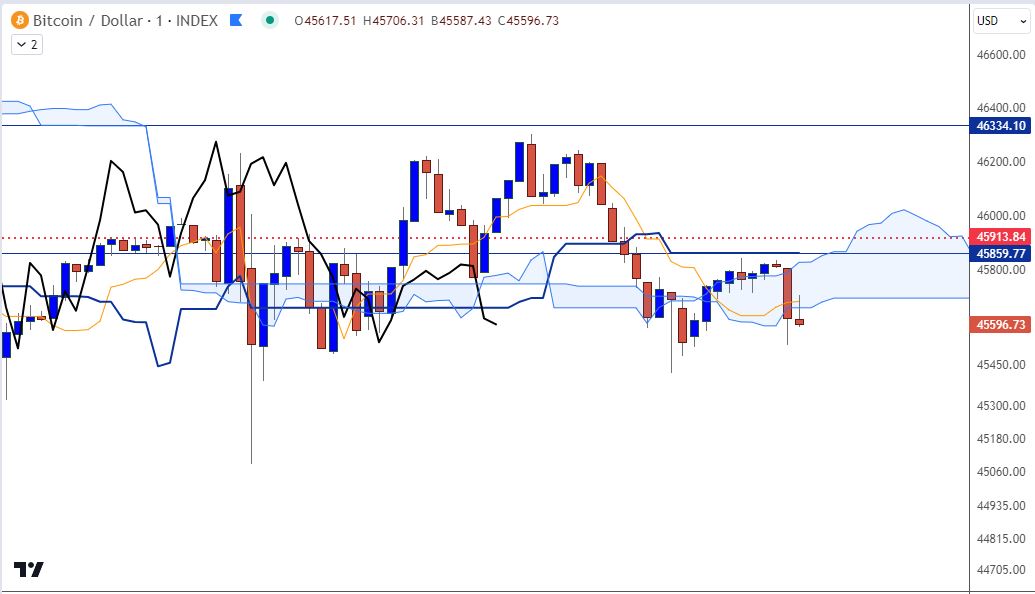Click the O45617.51 open value
The width and height of the screenshot is (1035, 594).
click(x=325, y=20)
